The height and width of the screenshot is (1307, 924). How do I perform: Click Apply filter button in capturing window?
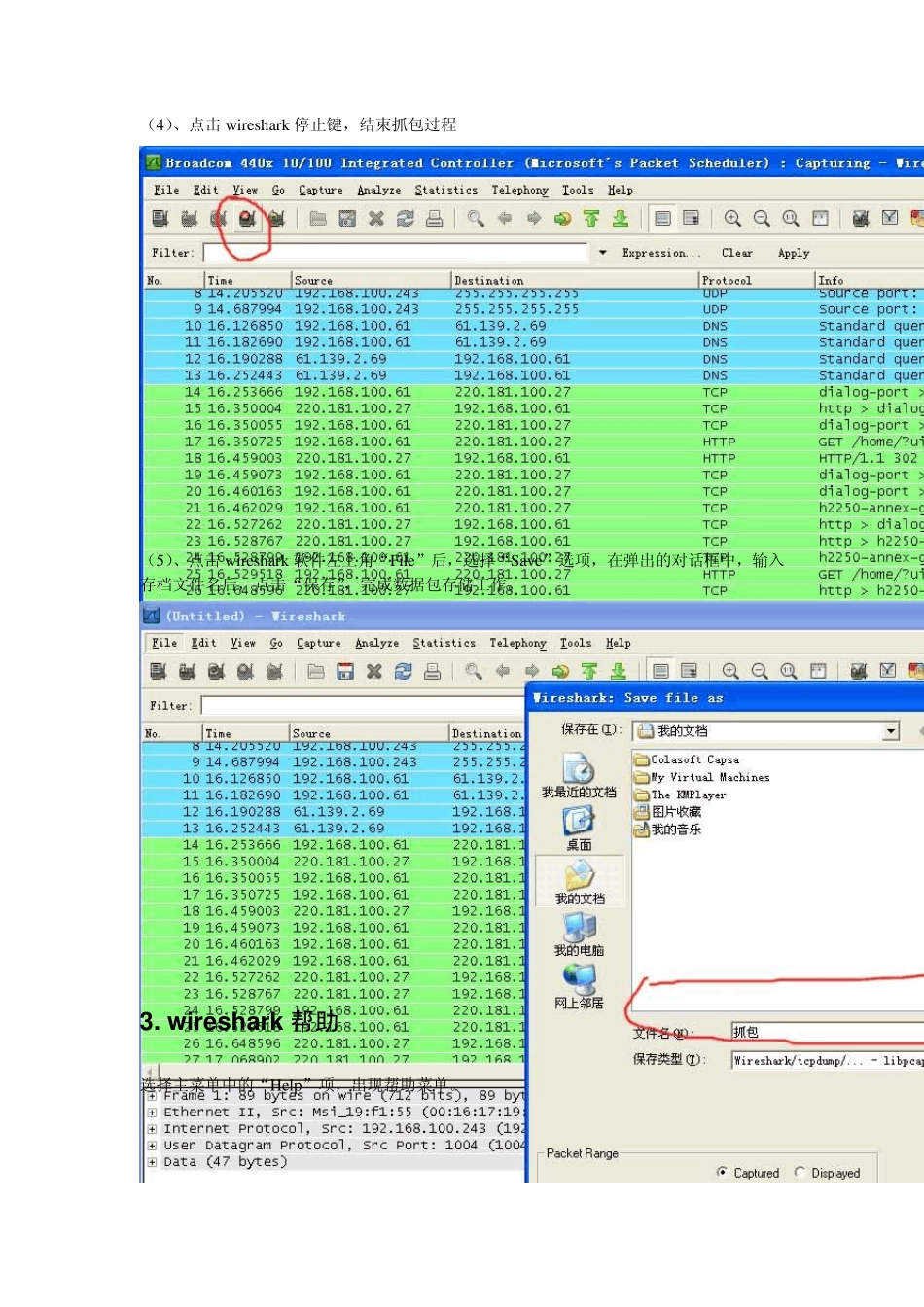point(794,253)
